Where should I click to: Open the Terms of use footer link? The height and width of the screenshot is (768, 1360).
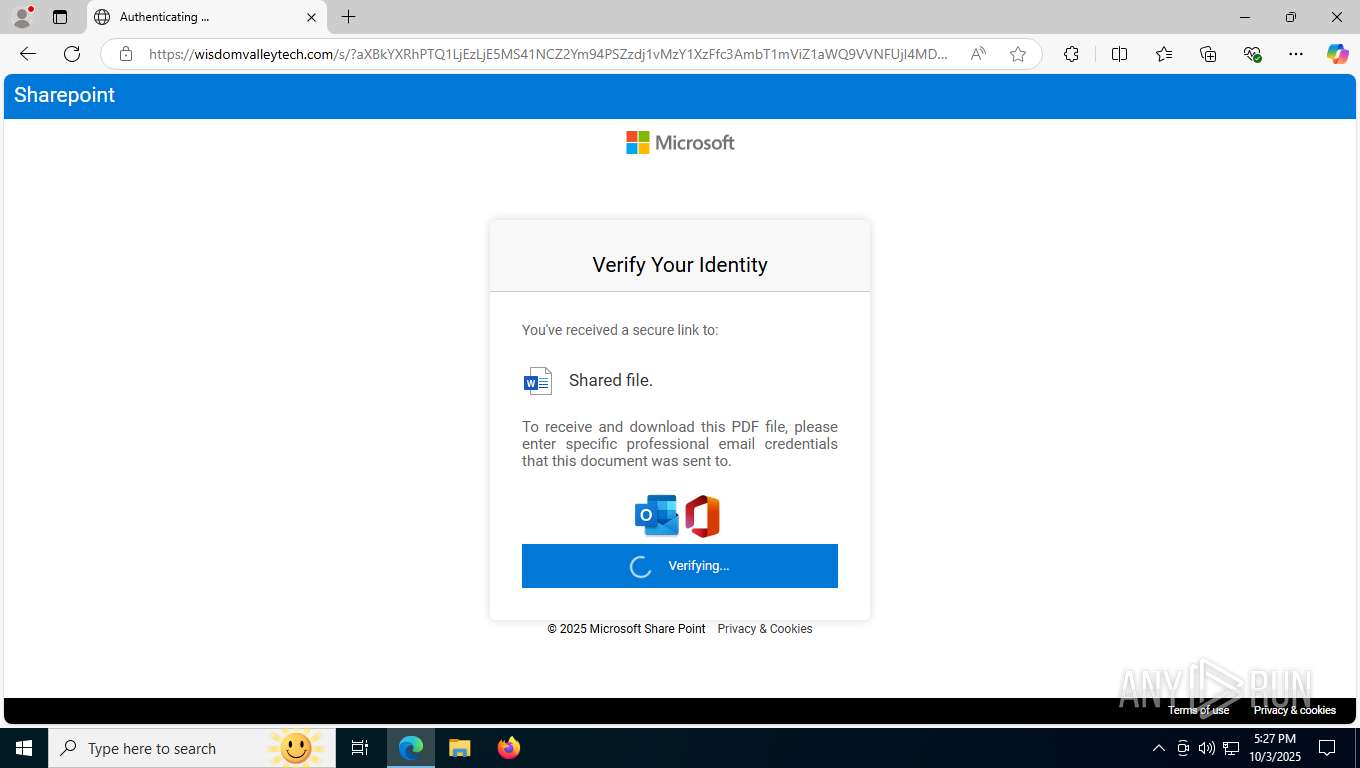tap(1198, 710)
